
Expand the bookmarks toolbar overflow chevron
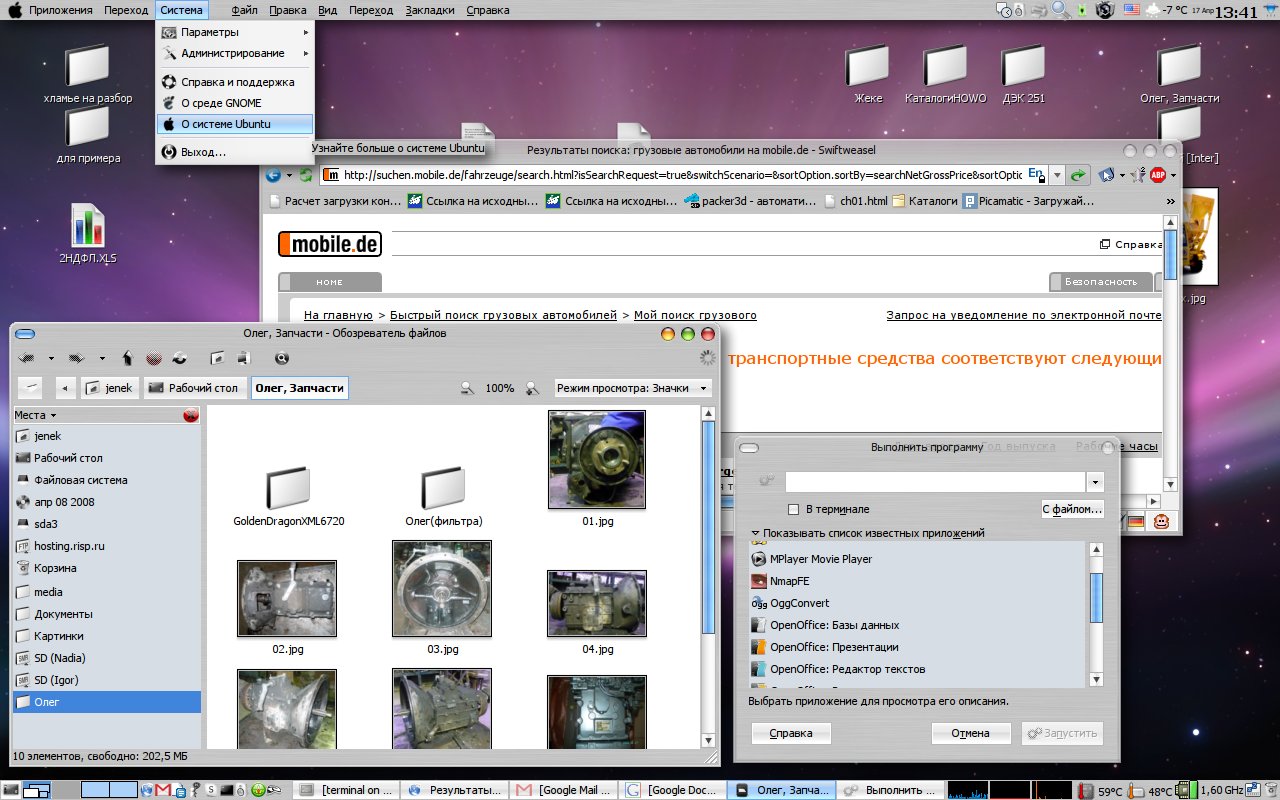1171,201
